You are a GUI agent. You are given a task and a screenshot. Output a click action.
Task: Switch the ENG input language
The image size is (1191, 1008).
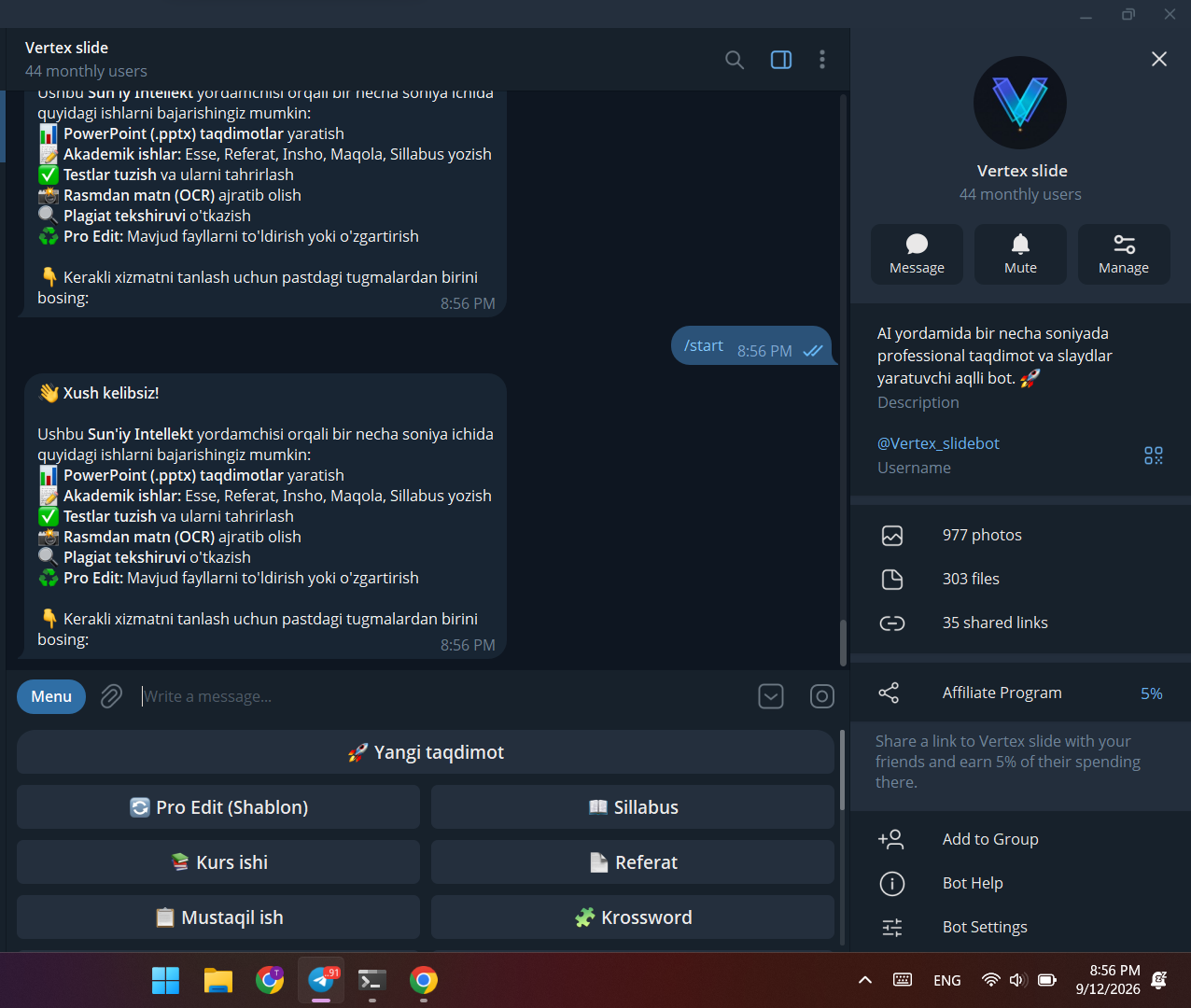pos(947,980)
